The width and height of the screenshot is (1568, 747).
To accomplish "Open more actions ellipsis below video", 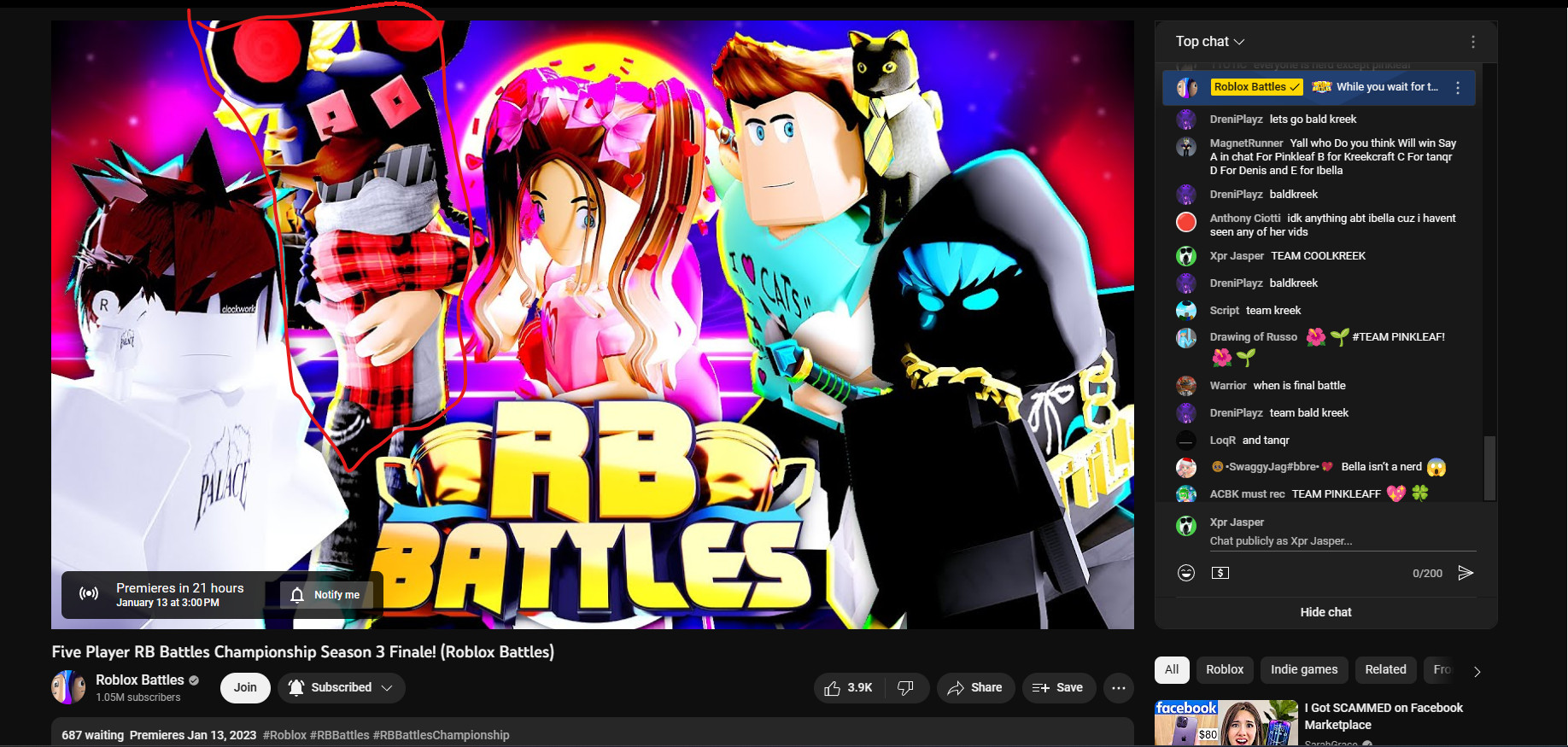I will (x=1119, y=688).
